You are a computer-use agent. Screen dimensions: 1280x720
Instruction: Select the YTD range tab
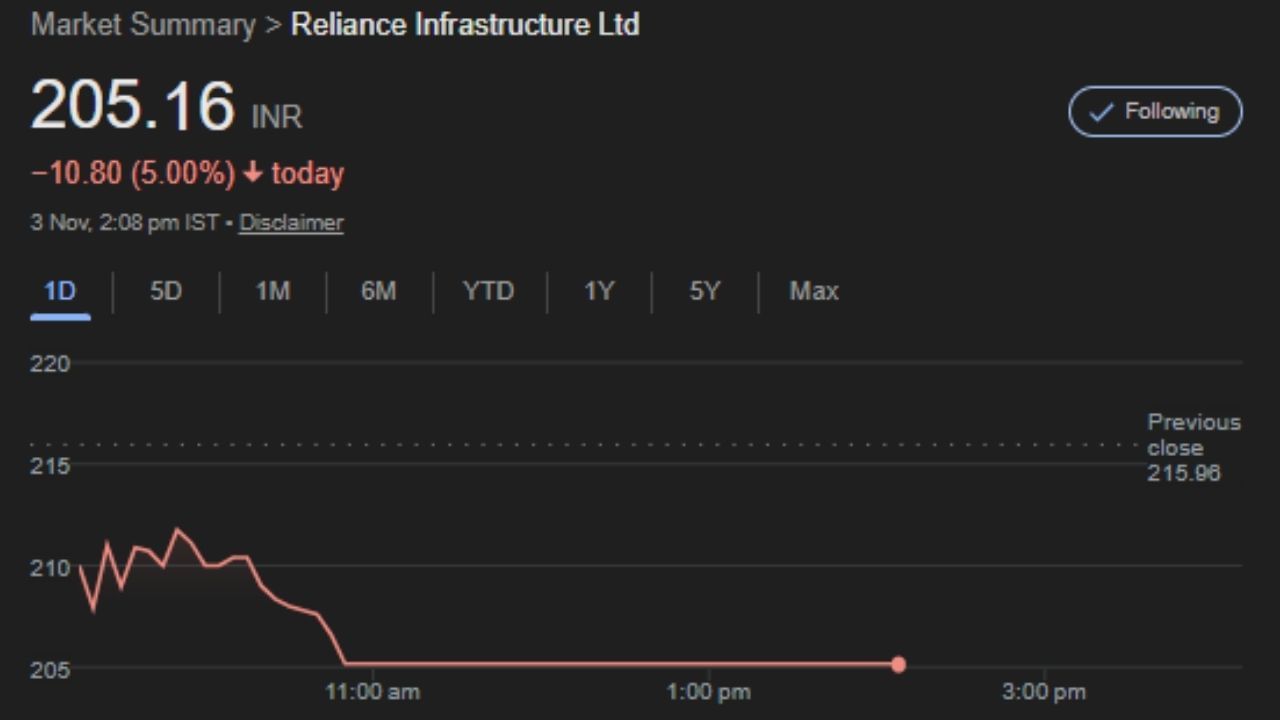pyautogui.click(x=488, y=291)
